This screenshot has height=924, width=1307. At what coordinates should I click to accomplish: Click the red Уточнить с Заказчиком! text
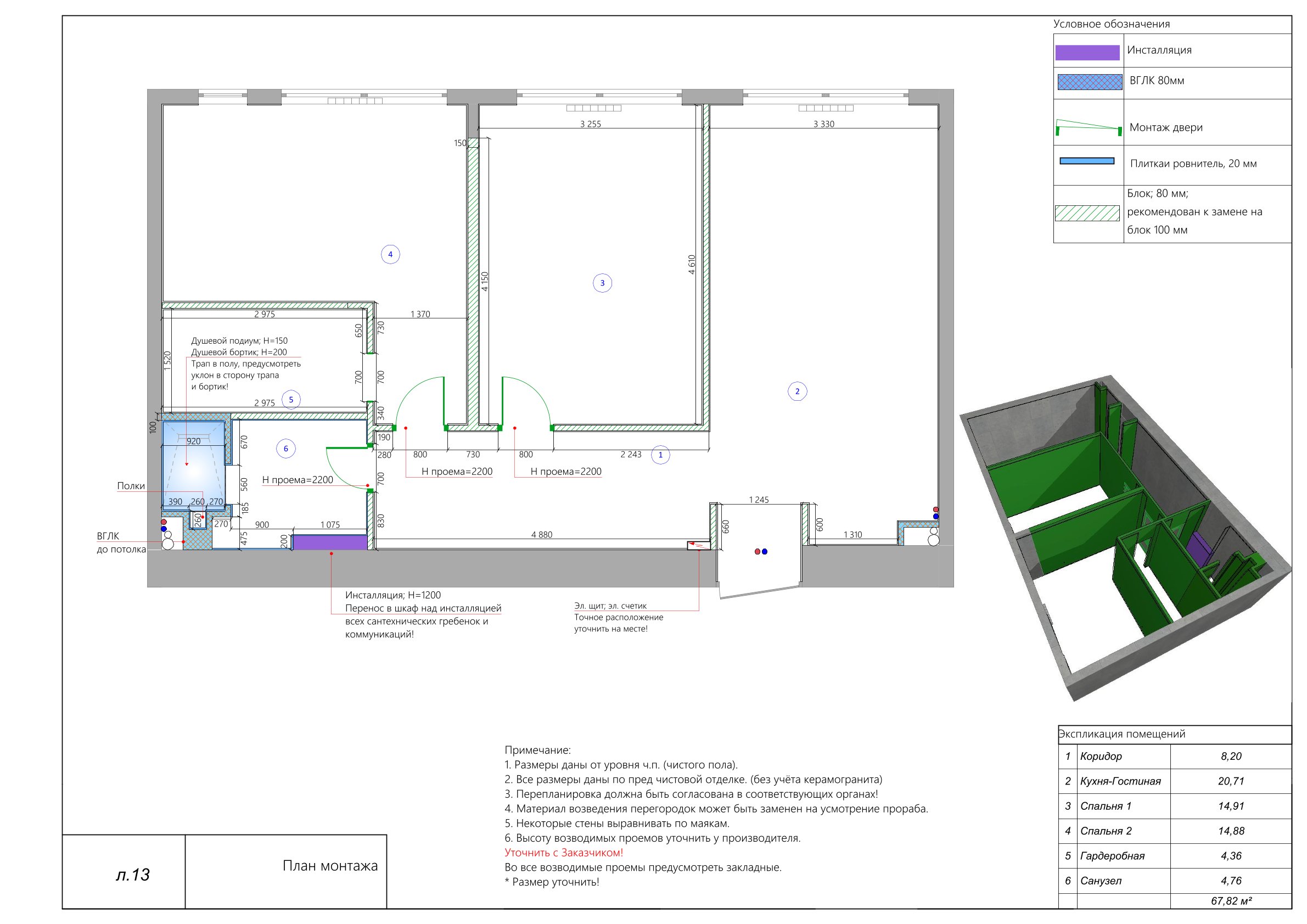[564, 853]
